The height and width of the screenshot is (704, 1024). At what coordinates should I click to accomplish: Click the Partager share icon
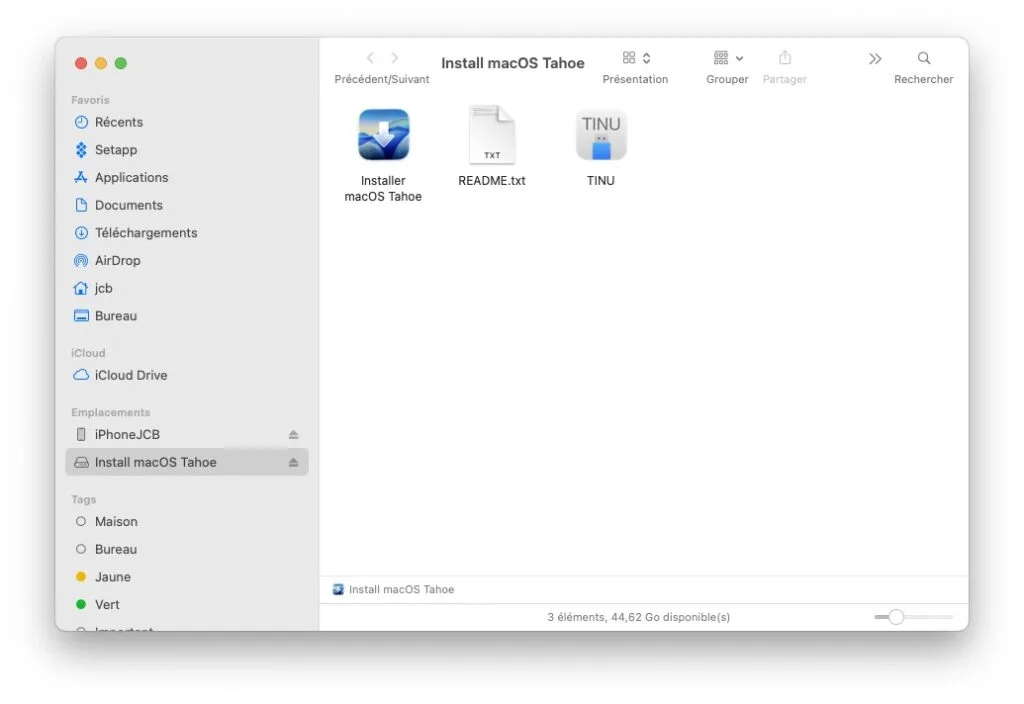pos(785,58)
